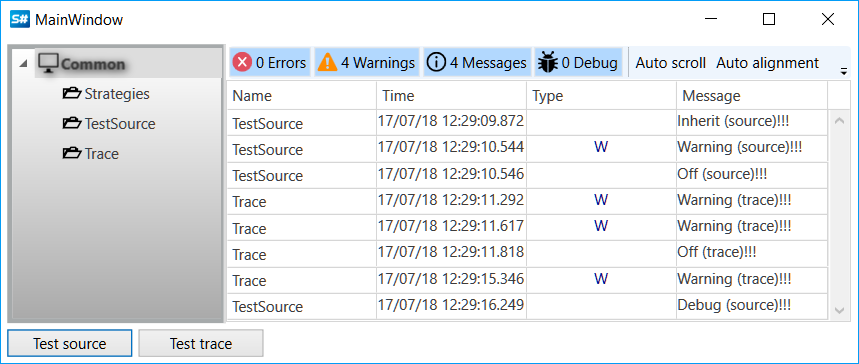Select TestSource in the tree

[x=119, y=124]
